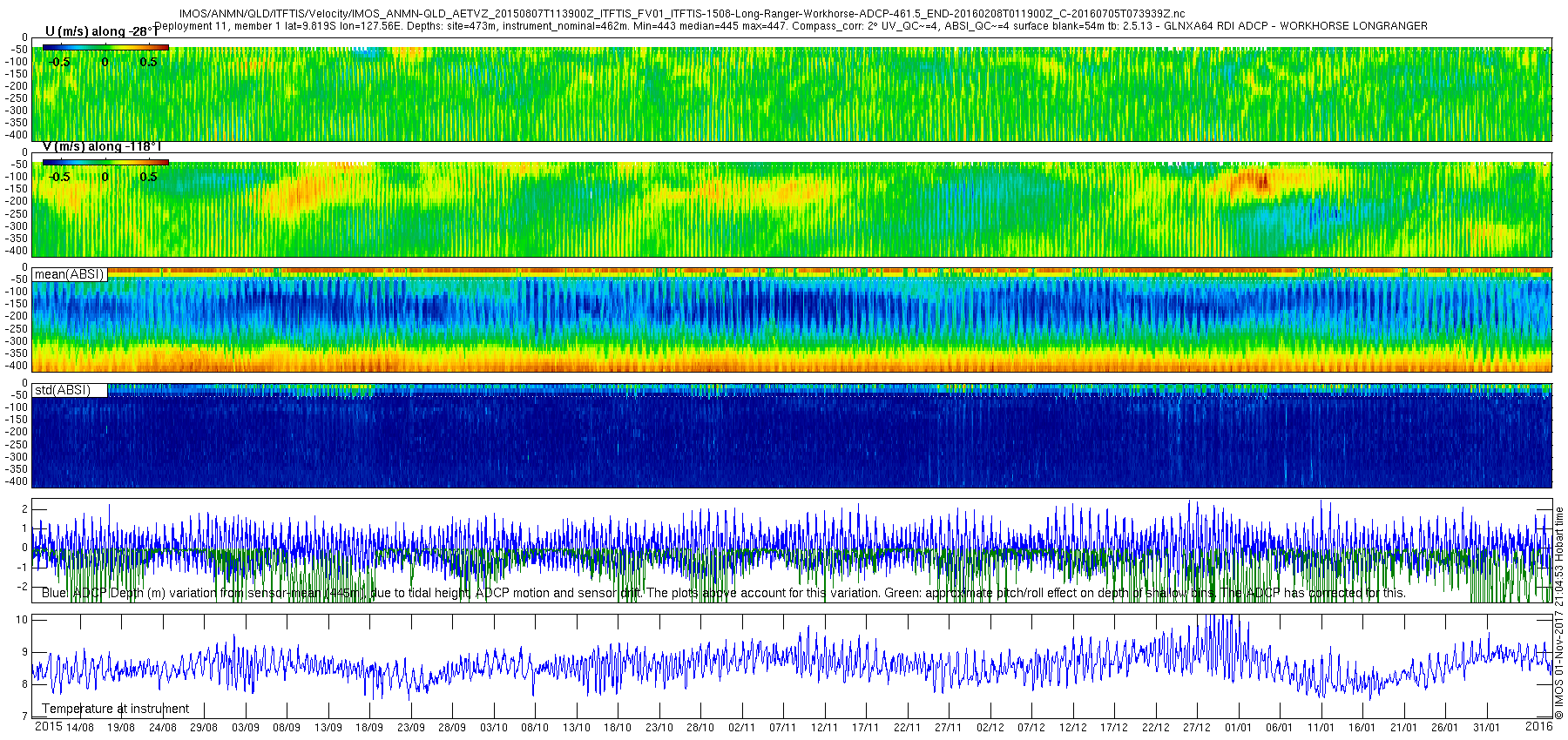Click the 'Deployment 11, member 1' subtitle line
The image size is (1568, 740).
coord(791,26)
